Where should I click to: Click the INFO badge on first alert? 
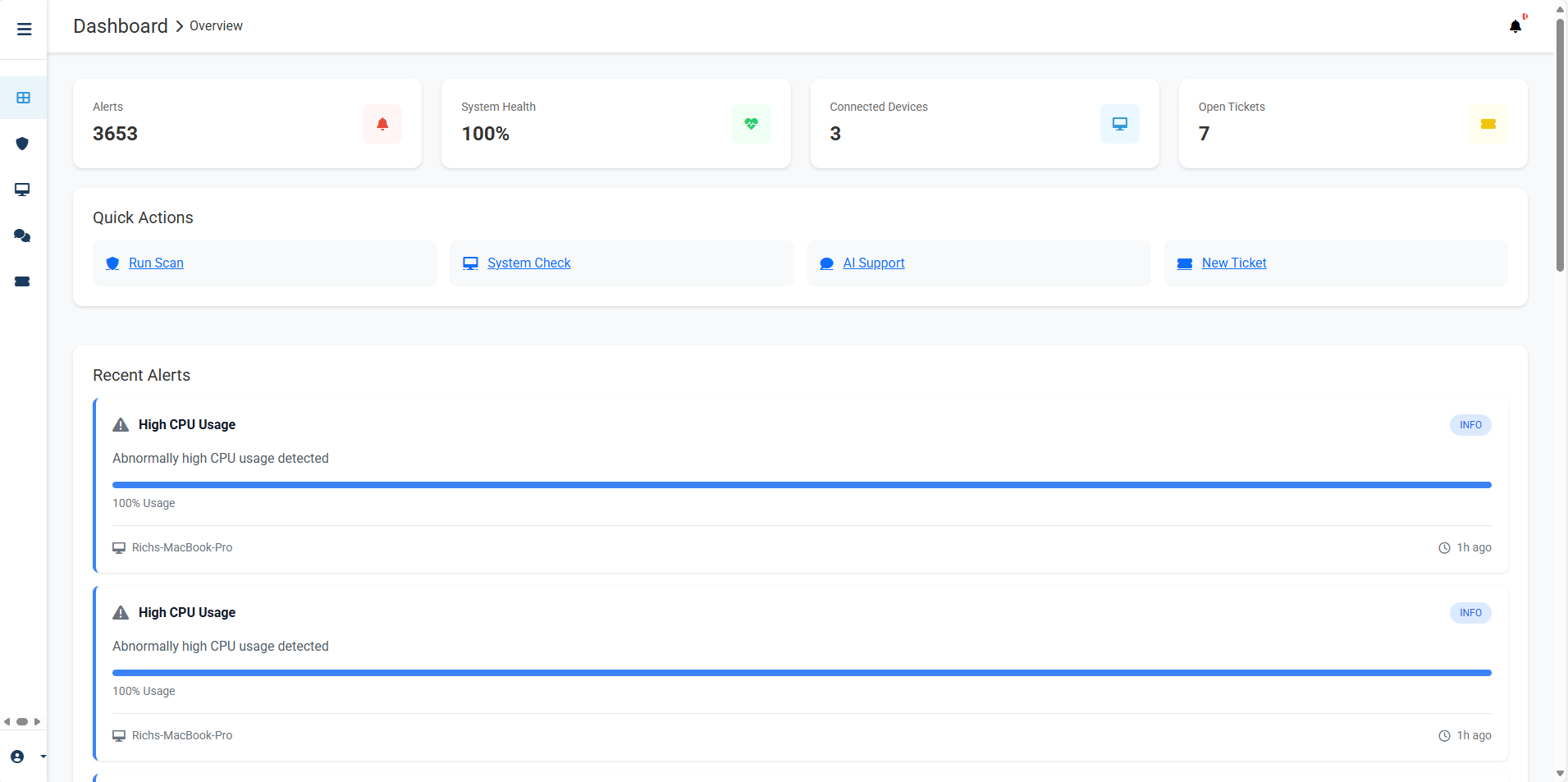click(x=1470, y=425)
